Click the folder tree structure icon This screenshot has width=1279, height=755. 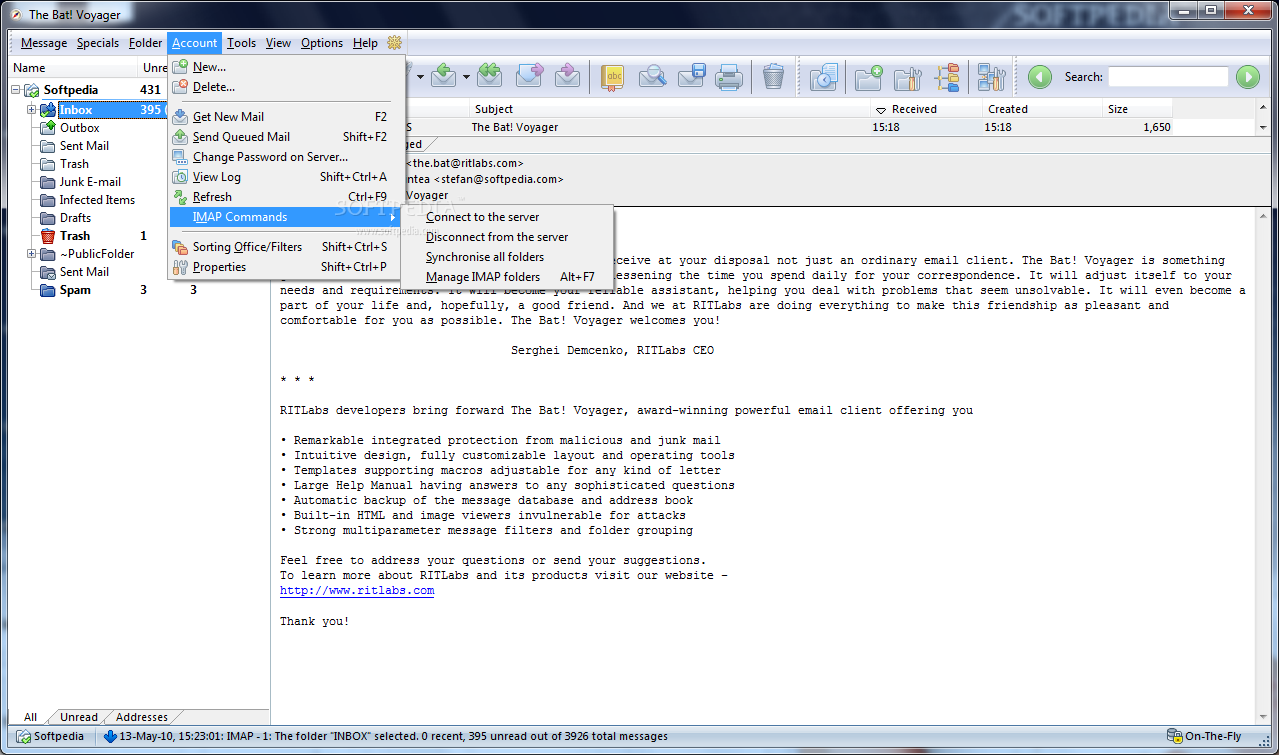[946, 76]
